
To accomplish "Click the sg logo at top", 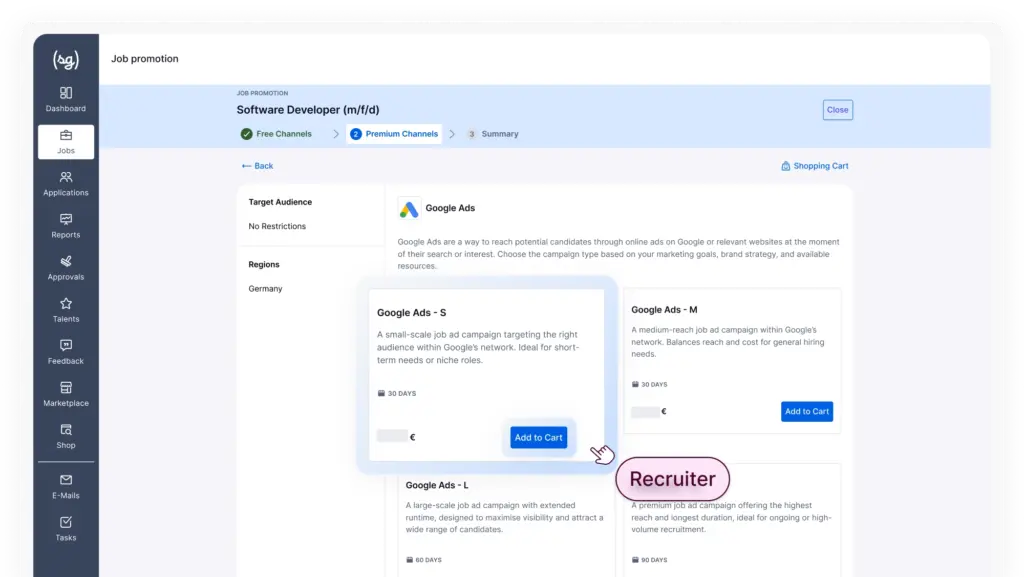I will point(66,59).
